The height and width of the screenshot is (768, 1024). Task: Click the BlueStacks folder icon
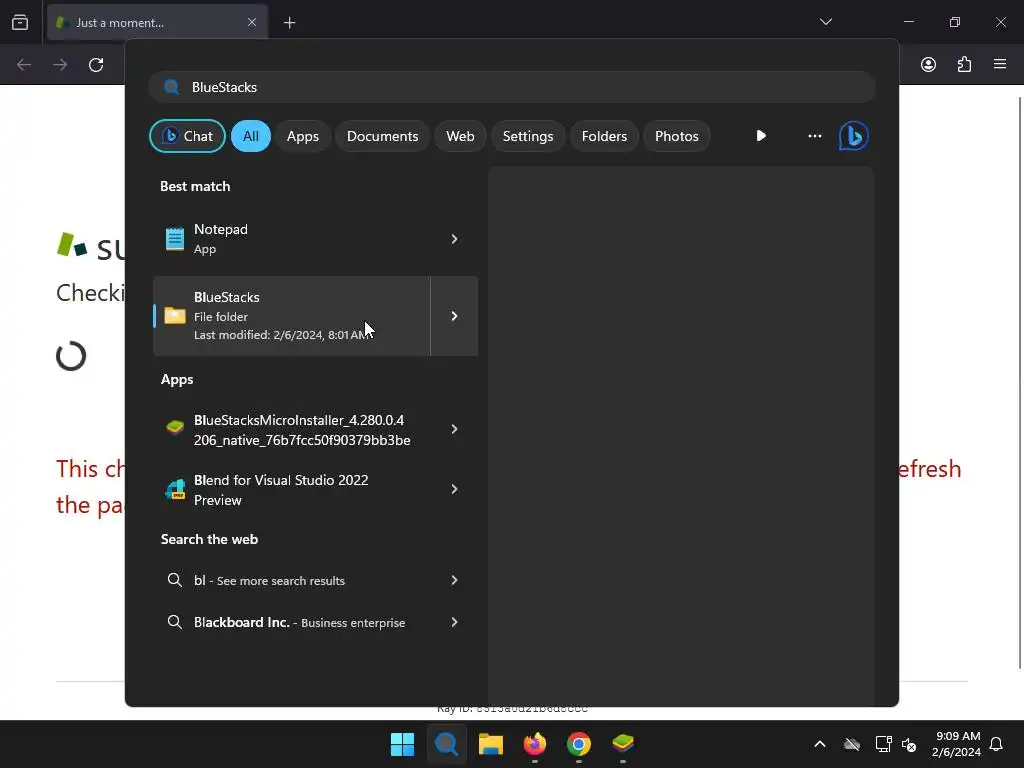tap(174, 316)
